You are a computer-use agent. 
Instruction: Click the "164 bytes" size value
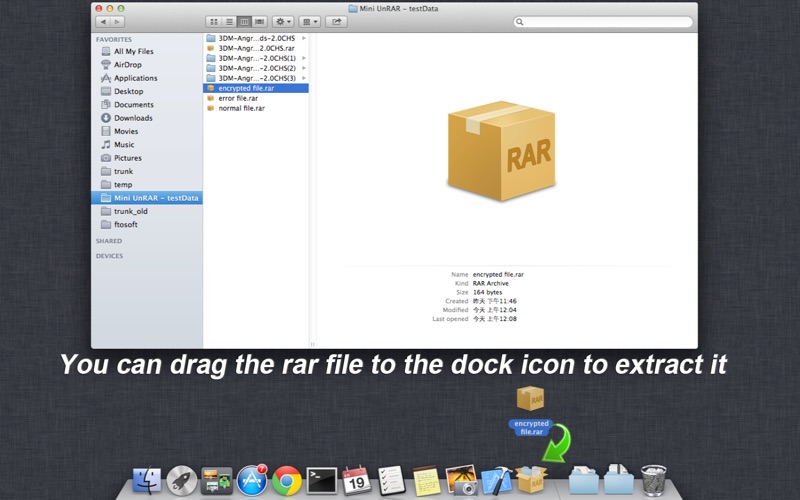(x=487, y=292)
